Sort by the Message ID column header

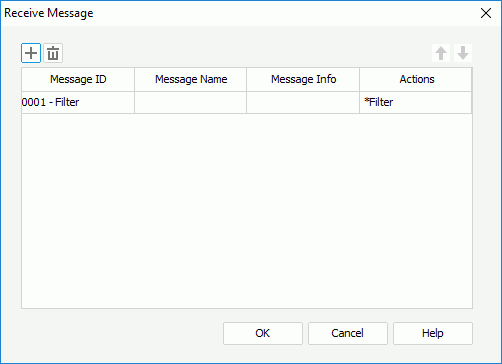(x=78, y=79)
